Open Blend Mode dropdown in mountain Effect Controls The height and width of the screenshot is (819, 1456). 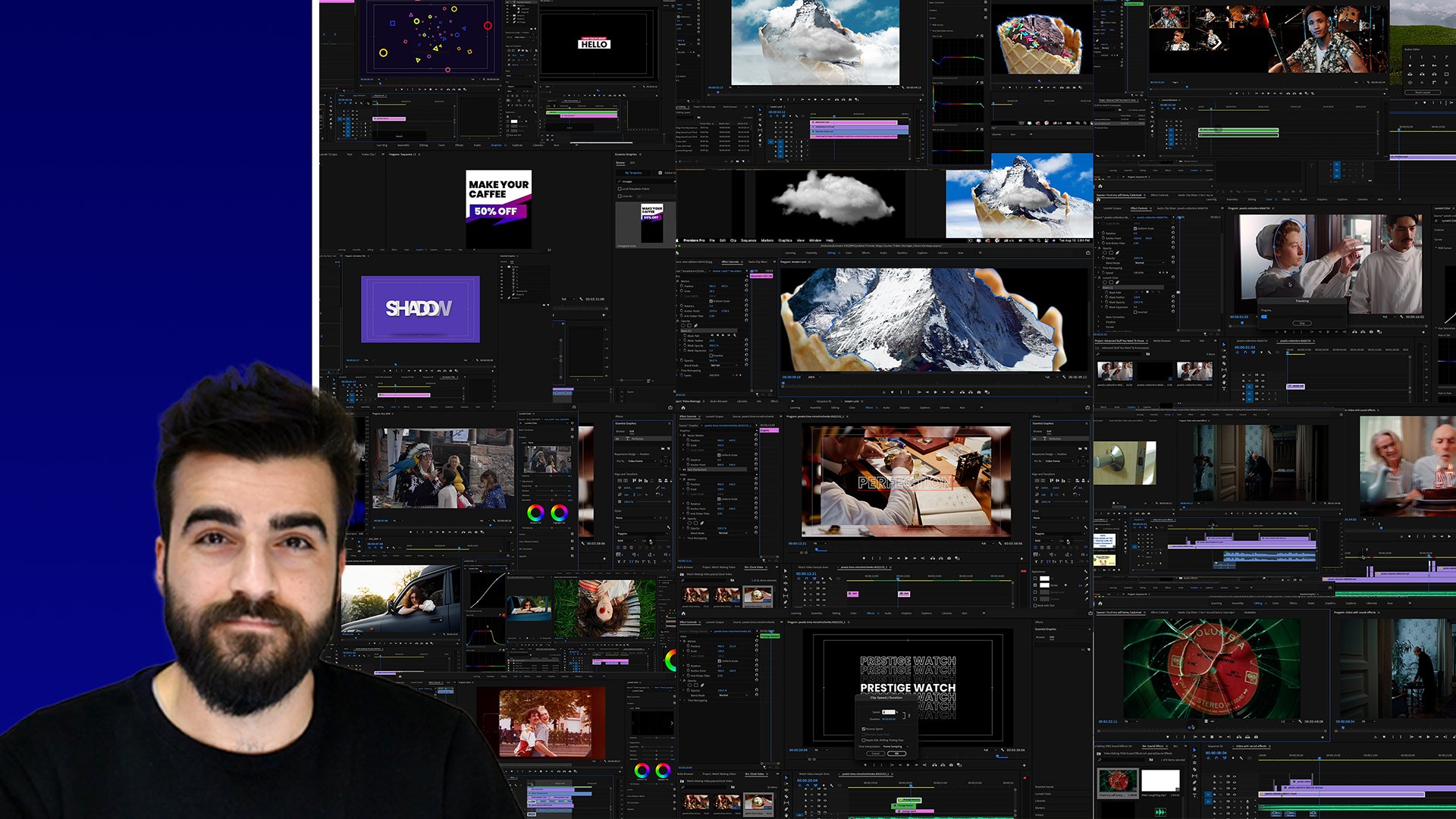coord(723,366)
